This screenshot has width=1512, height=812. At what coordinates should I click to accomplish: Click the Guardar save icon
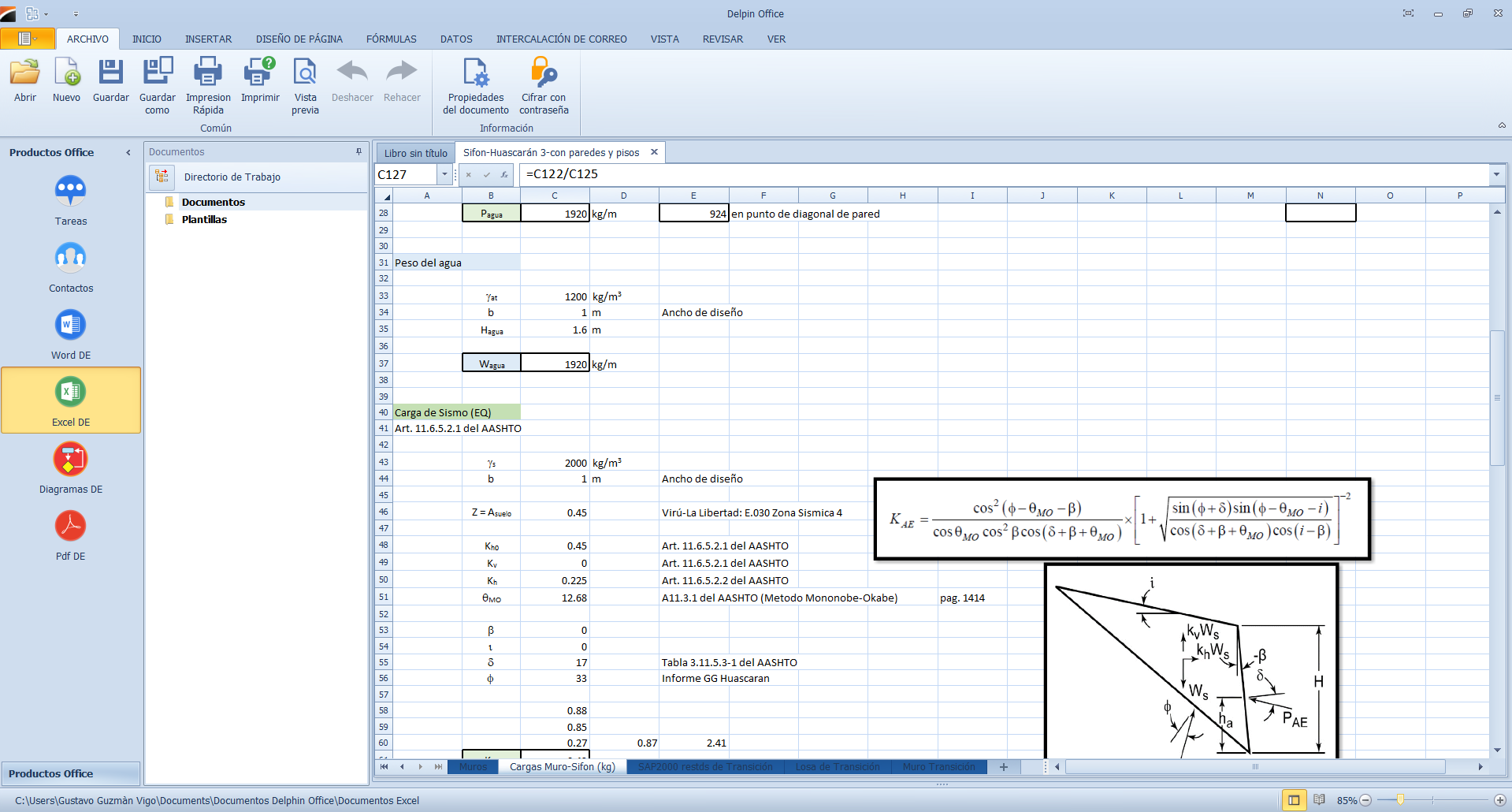tap(110, 73)
